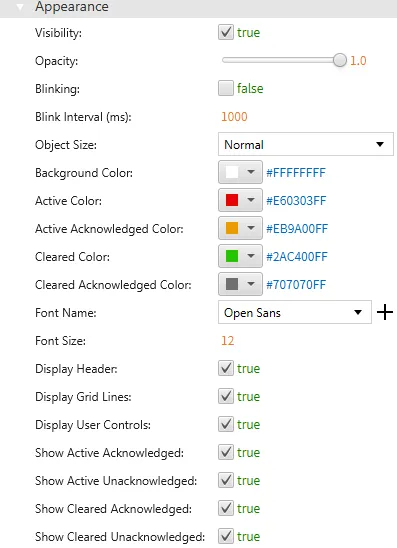Toggle Display User Controls checkbox
The image size is (397, 548).
[226, 424]
